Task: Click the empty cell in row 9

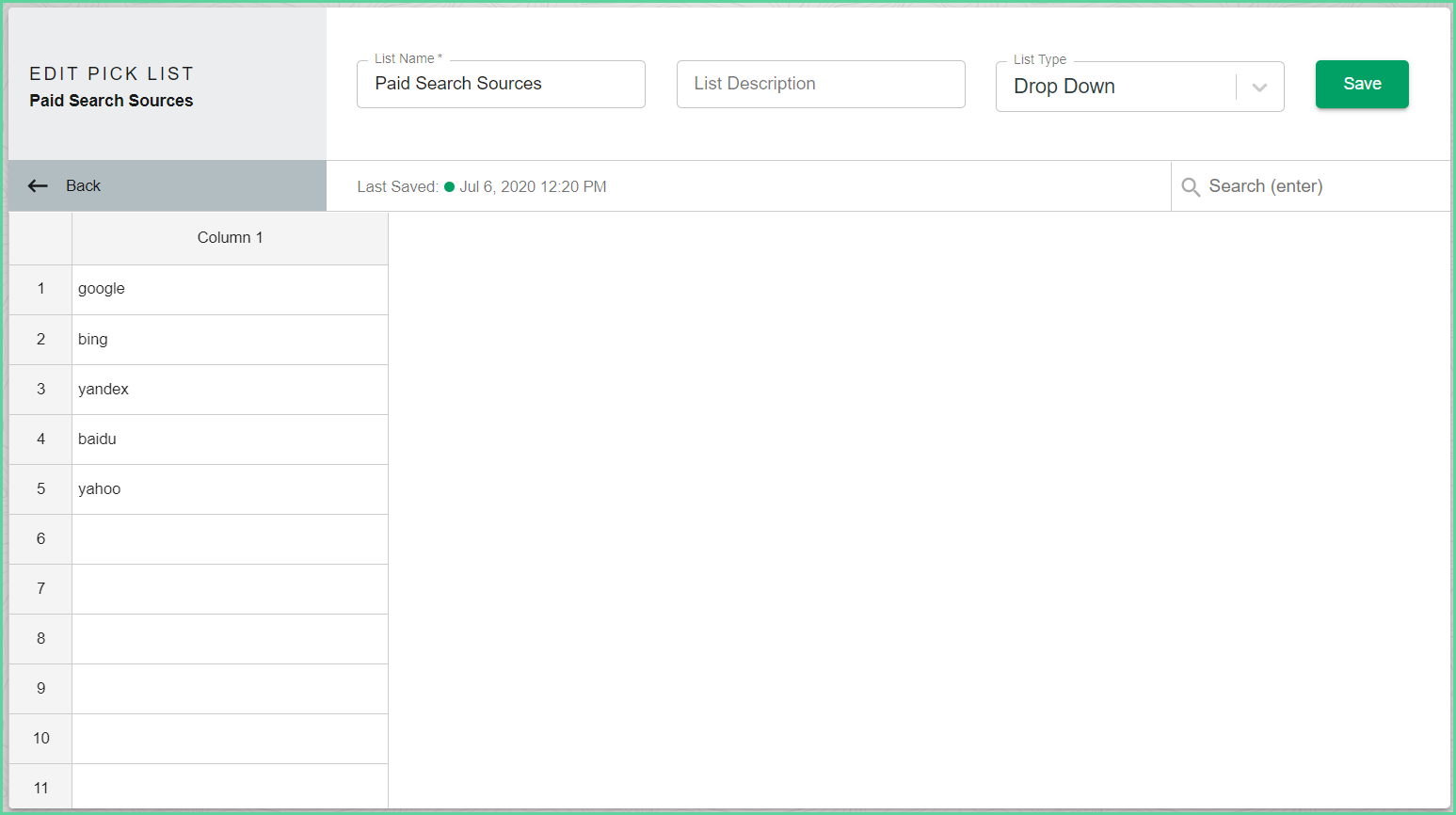Action: pos(230,689)
